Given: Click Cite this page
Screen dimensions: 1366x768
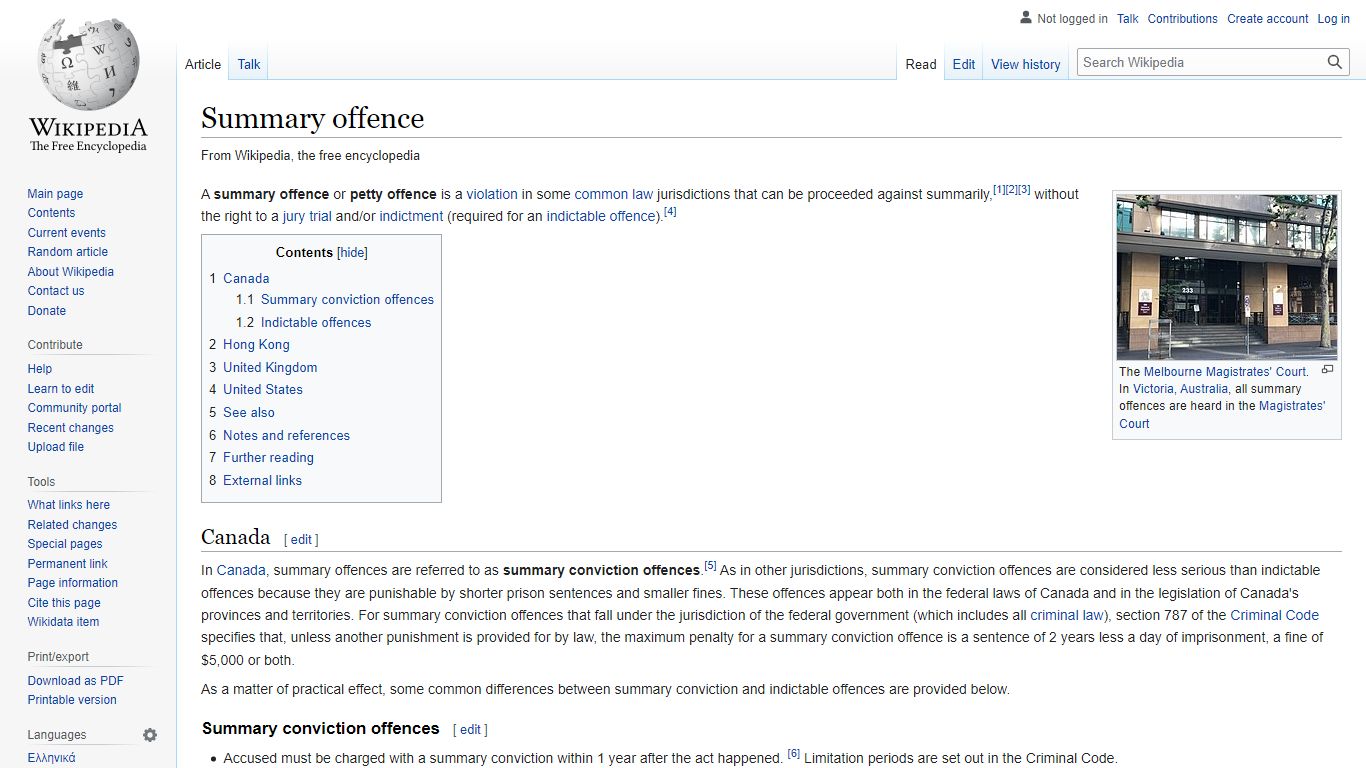Looking at the screenshot, I should [64, 603].
